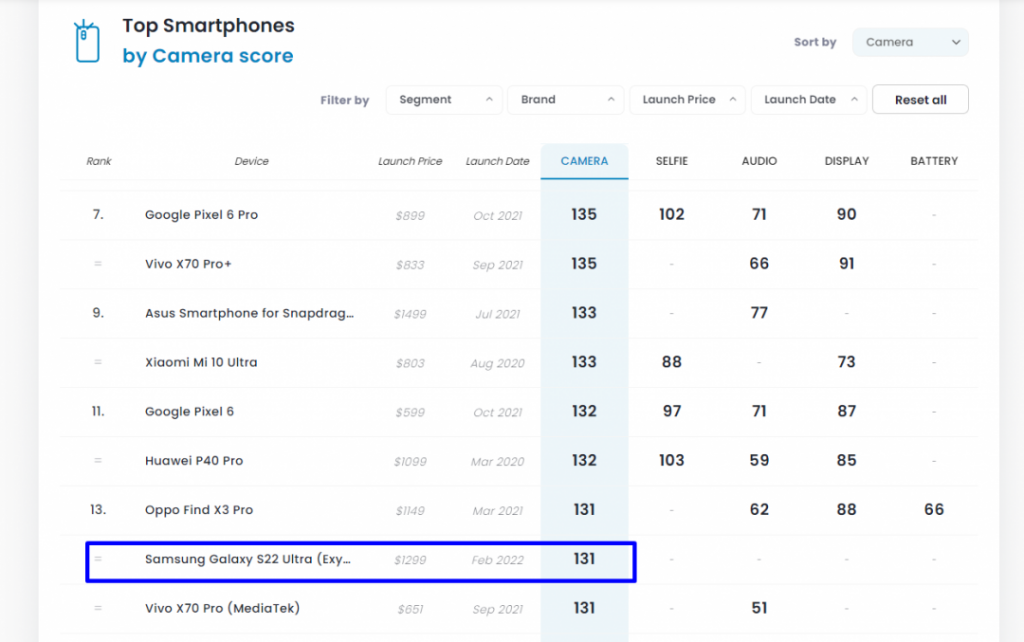Click Vivo X70 Pro (MediaTek) audio score 51
The width and height of the screenshot is (1024, 642).
759,608
